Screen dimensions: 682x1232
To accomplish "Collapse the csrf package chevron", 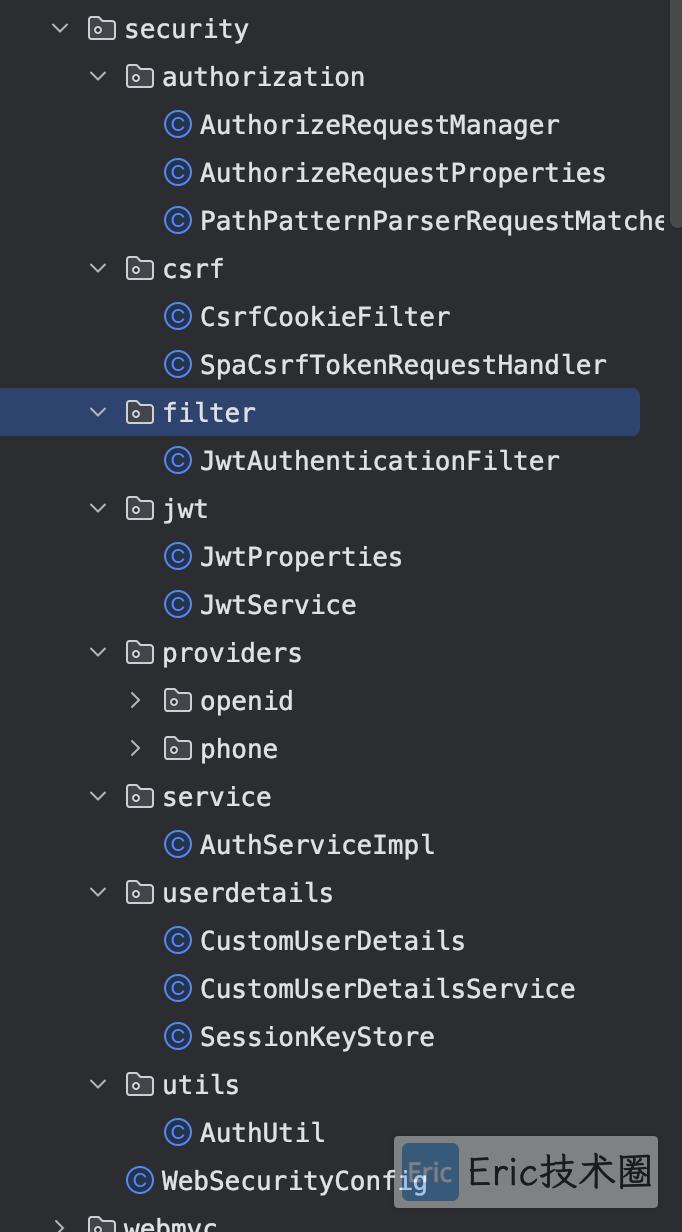I will pos(98,269).
